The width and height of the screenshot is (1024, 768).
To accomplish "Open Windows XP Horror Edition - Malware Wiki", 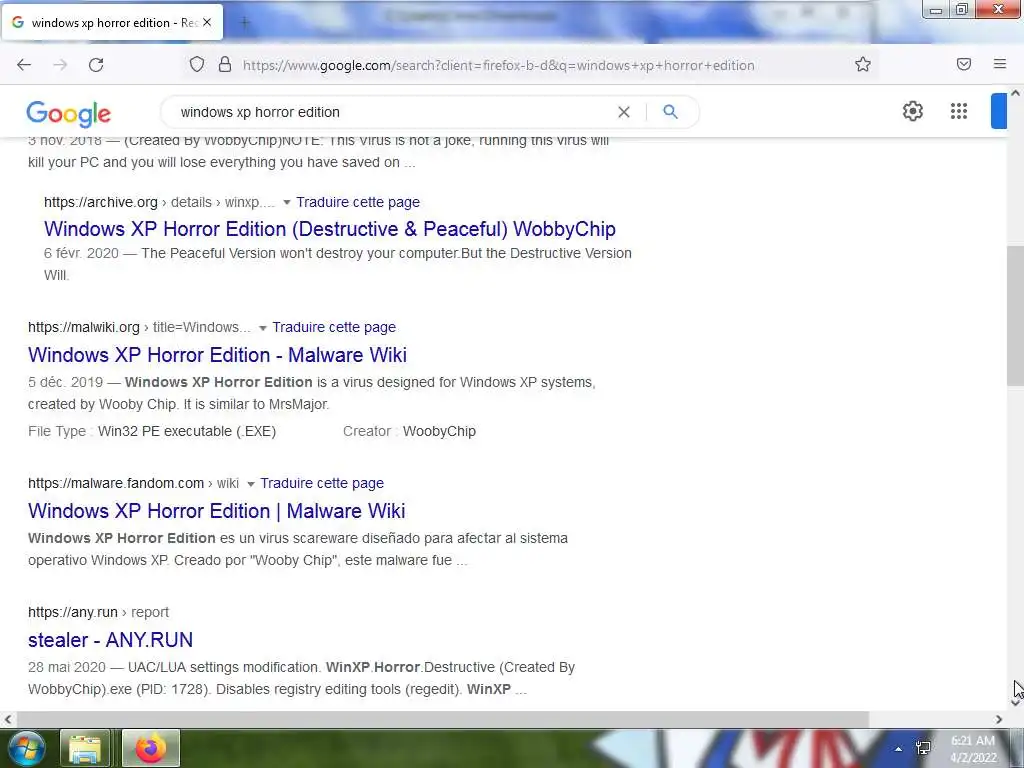I will (x=217, y=355).
